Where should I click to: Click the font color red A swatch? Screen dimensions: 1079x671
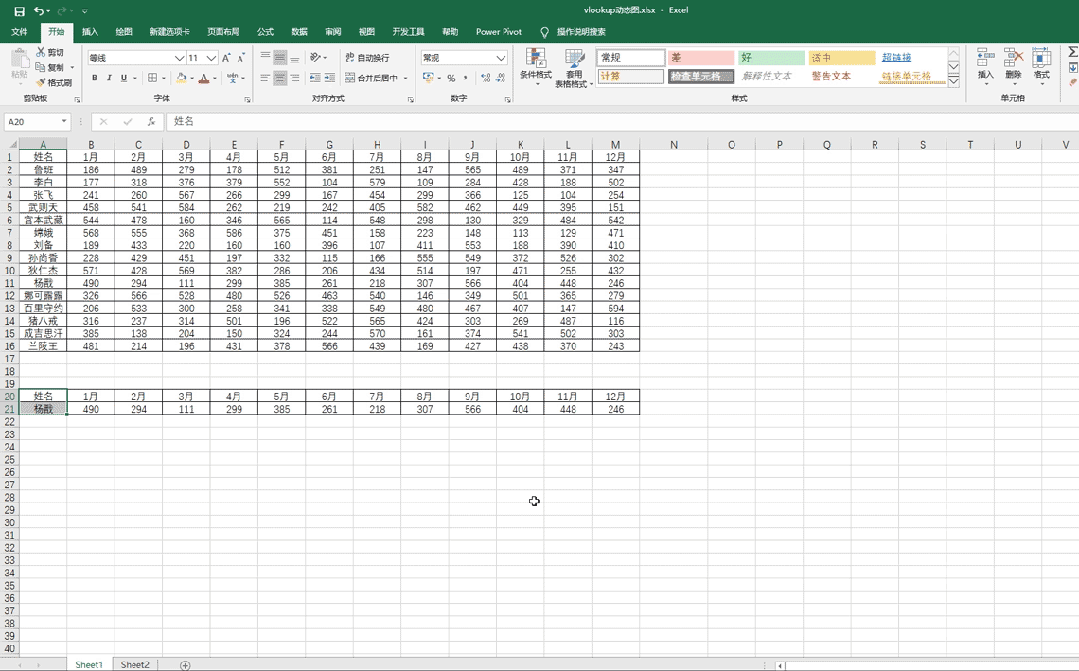[x=204, y=78]
